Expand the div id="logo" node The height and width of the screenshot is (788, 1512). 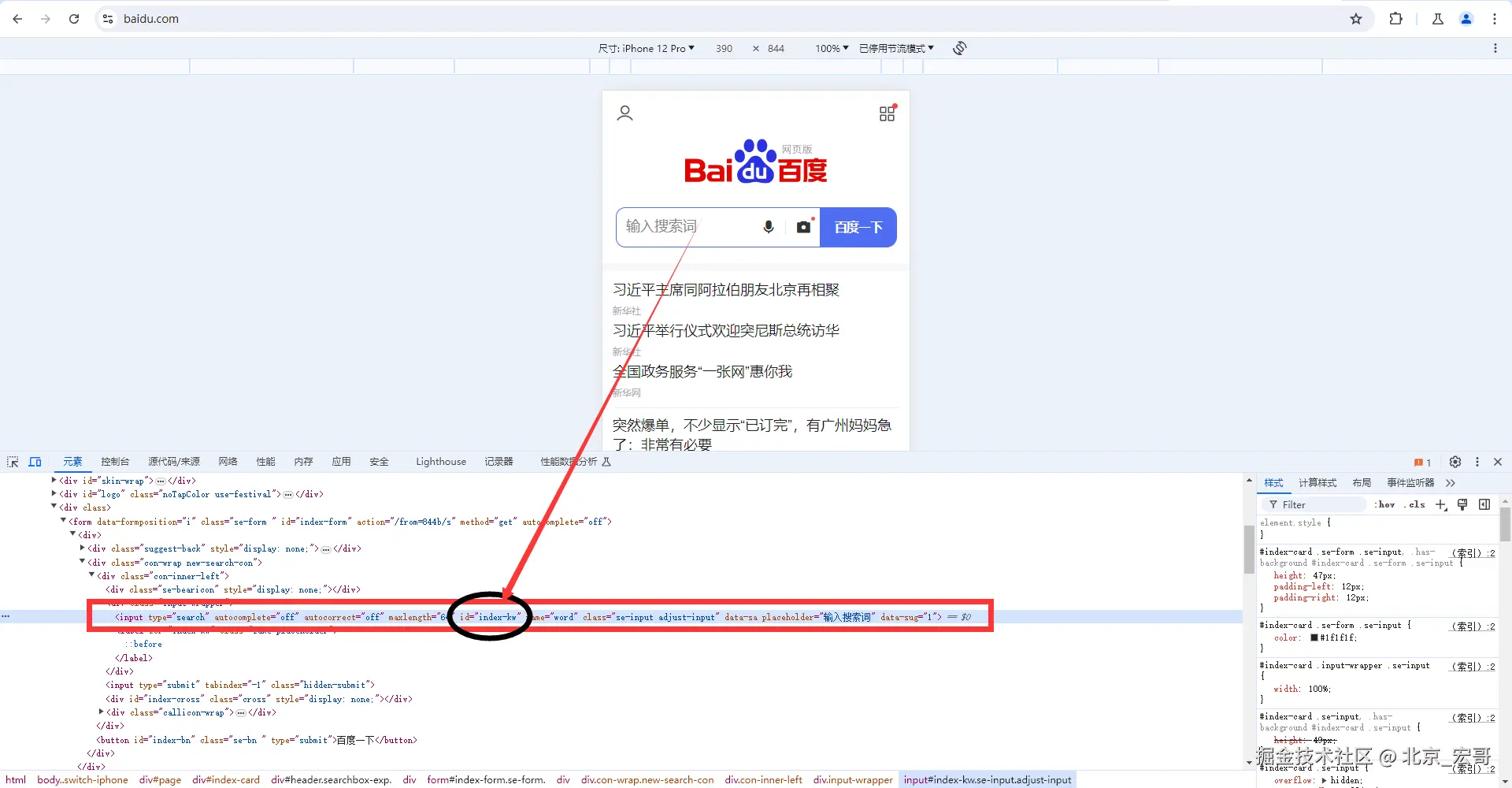click(x=54, y=494)
